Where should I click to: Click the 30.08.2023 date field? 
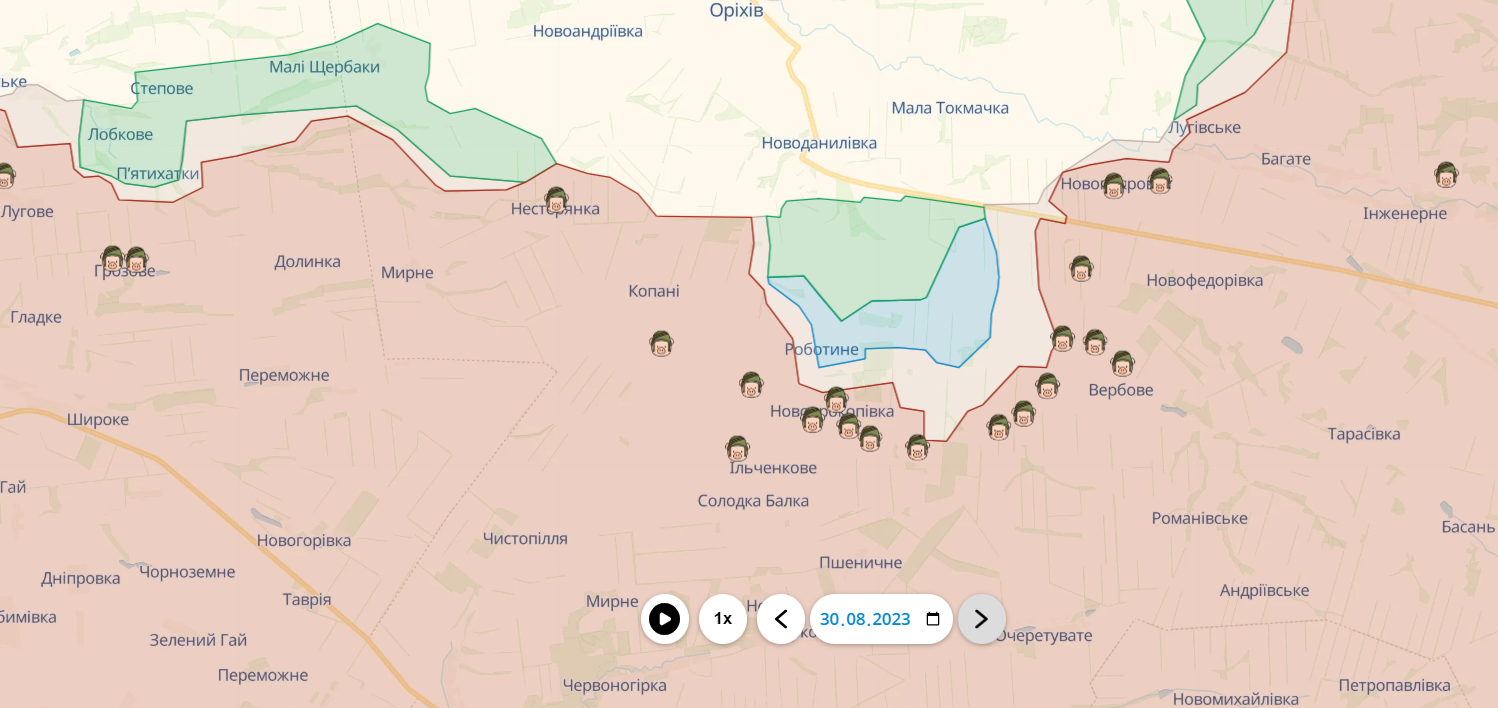click(x=865, y=619)
